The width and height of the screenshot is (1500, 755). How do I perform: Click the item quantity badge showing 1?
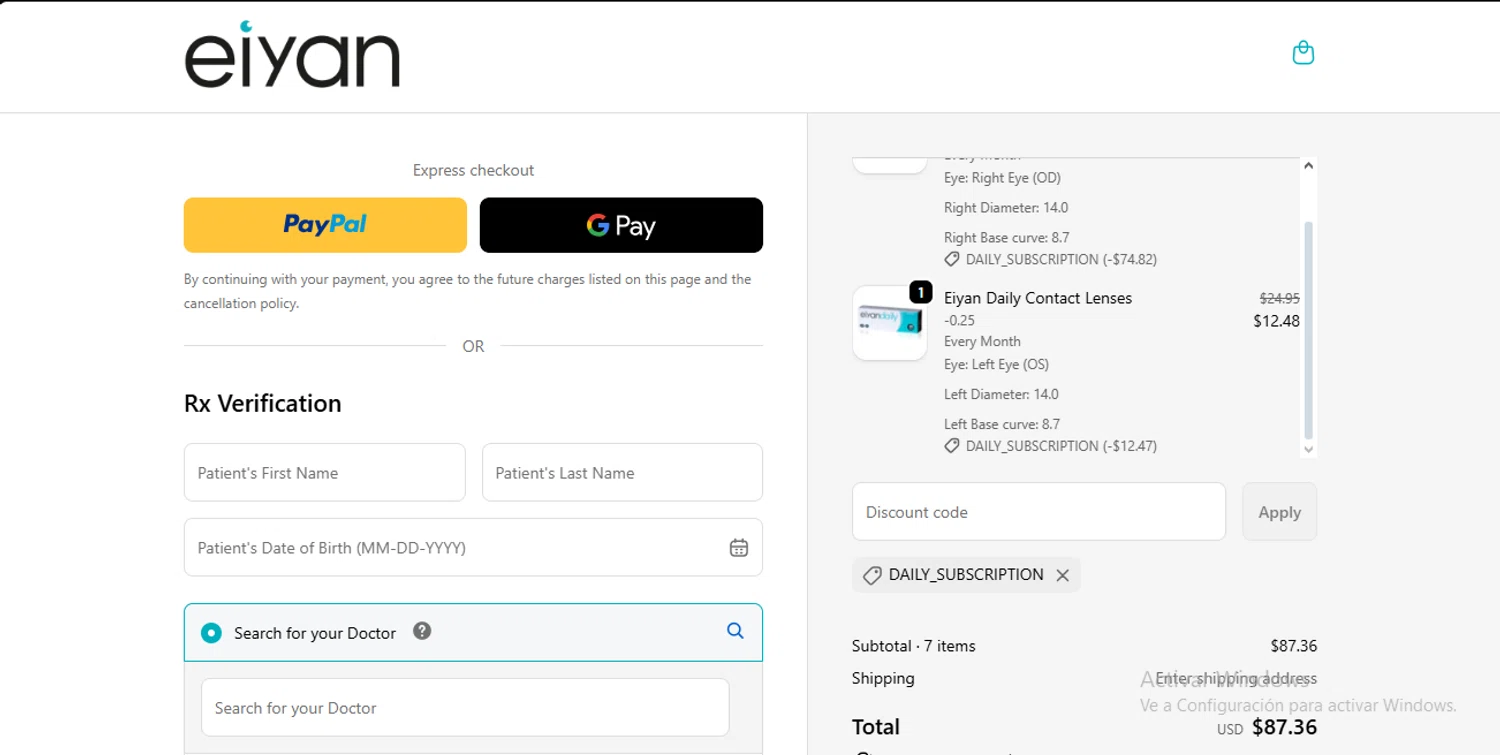tap(921, 292)
